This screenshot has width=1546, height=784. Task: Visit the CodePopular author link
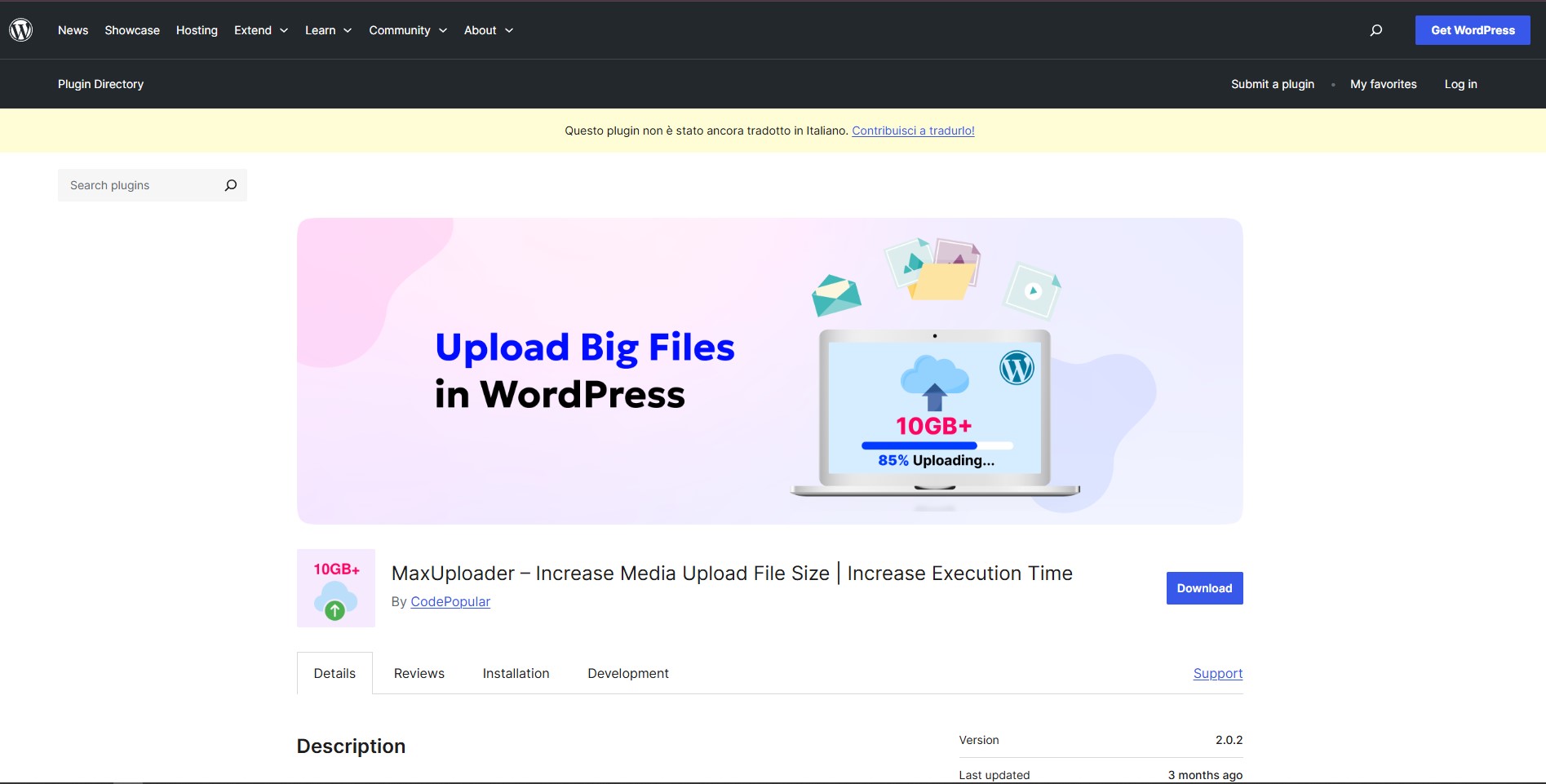pos(450,601)
